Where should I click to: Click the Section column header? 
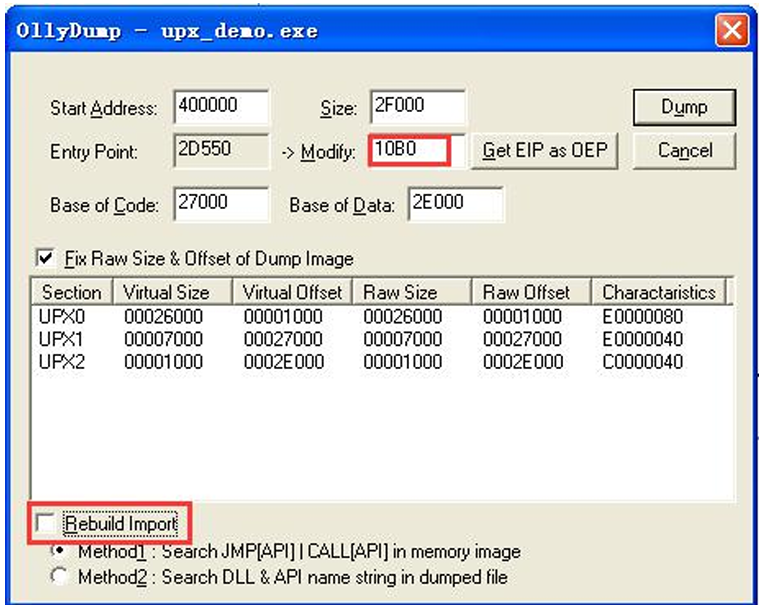click(72, 292)
